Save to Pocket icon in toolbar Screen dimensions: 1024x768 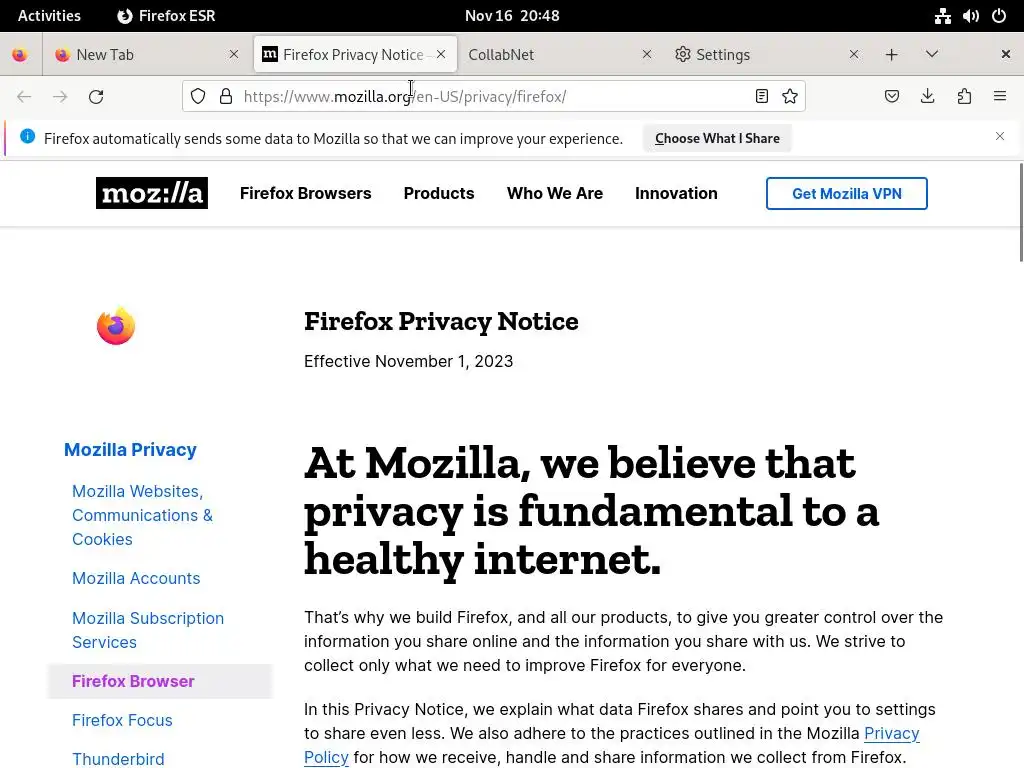pos(891,97)
